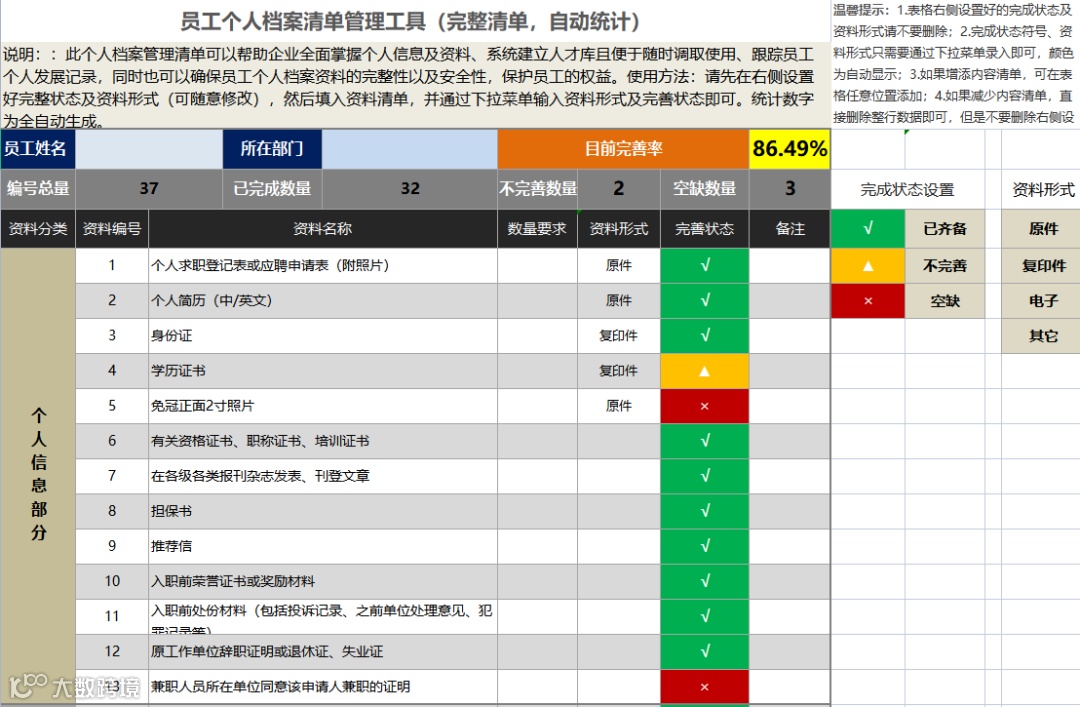The image size is (1080, 707).
Task: Click red cross legend swatch for 空缺
Action: pyautogui.click(x=868, y=301)
